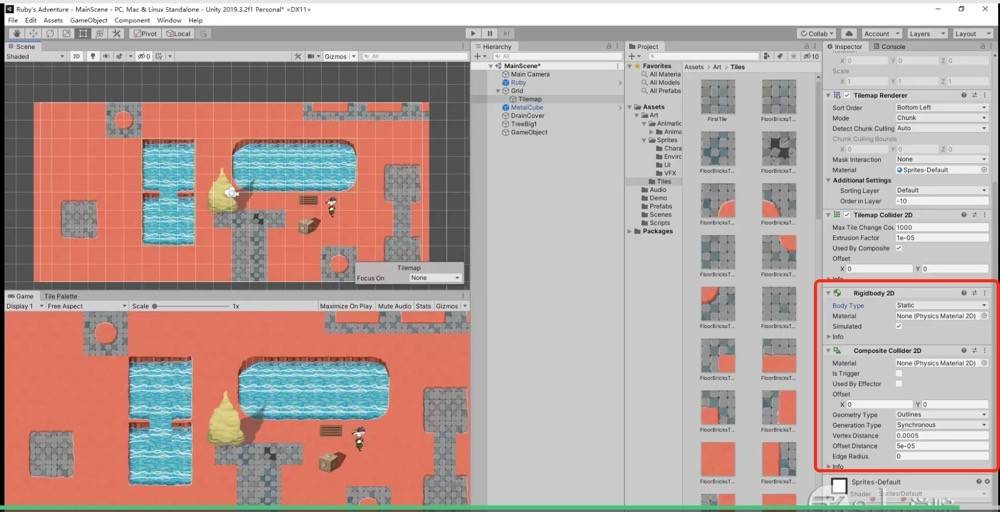Uncheck Used By Composite checkbox
This screenshot has width=1000, height=512.
pyautogui.click(x=899, y=248)
